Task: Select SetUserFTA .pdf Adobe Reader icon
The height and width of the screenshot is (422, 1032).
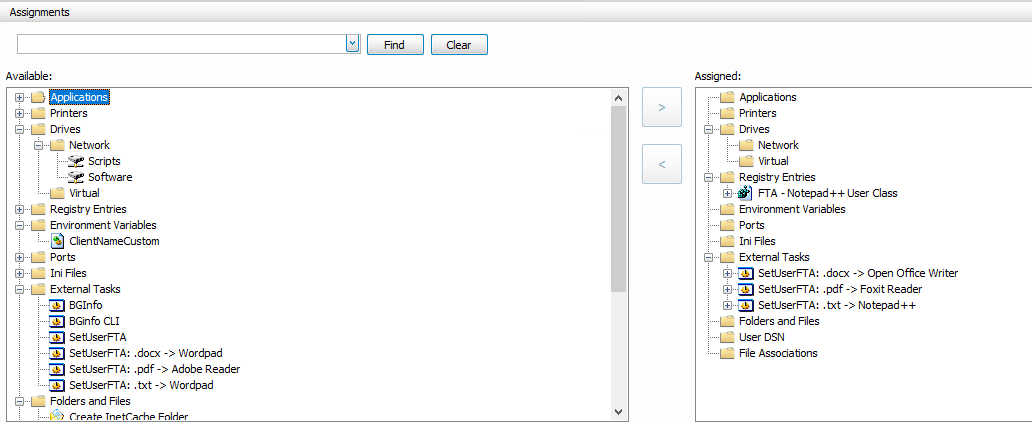Action: point(57,369)
